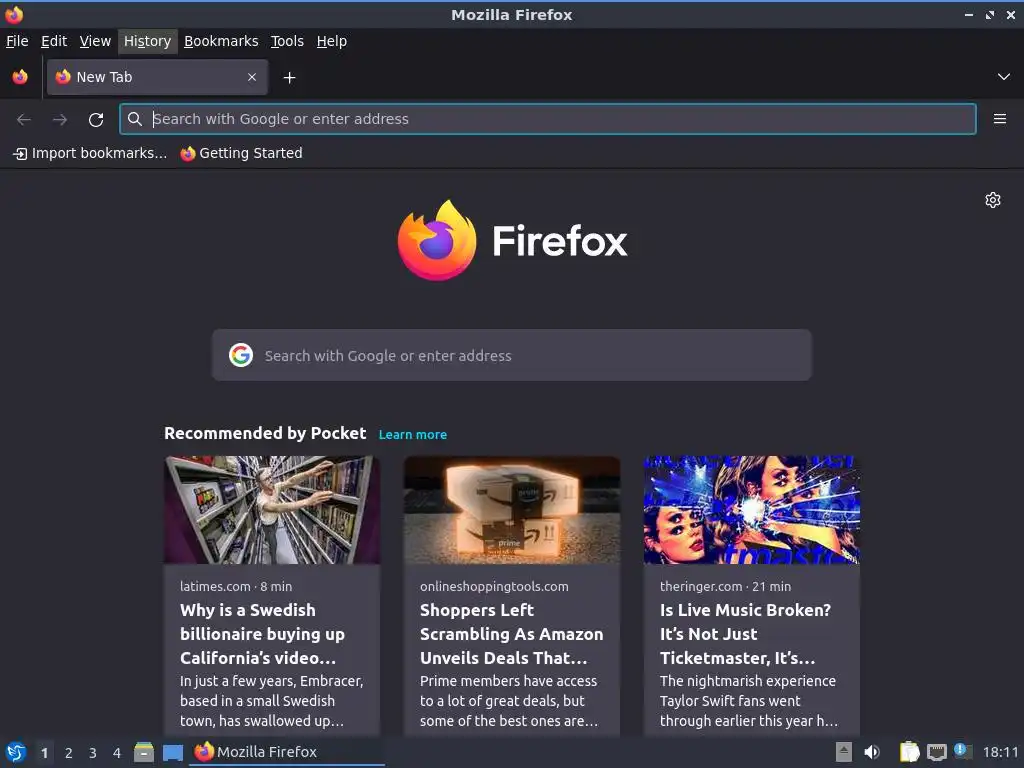Click the magnifier icon in address bar
The width and height of the screenshot is (1024, 768).
coord(135,119)
